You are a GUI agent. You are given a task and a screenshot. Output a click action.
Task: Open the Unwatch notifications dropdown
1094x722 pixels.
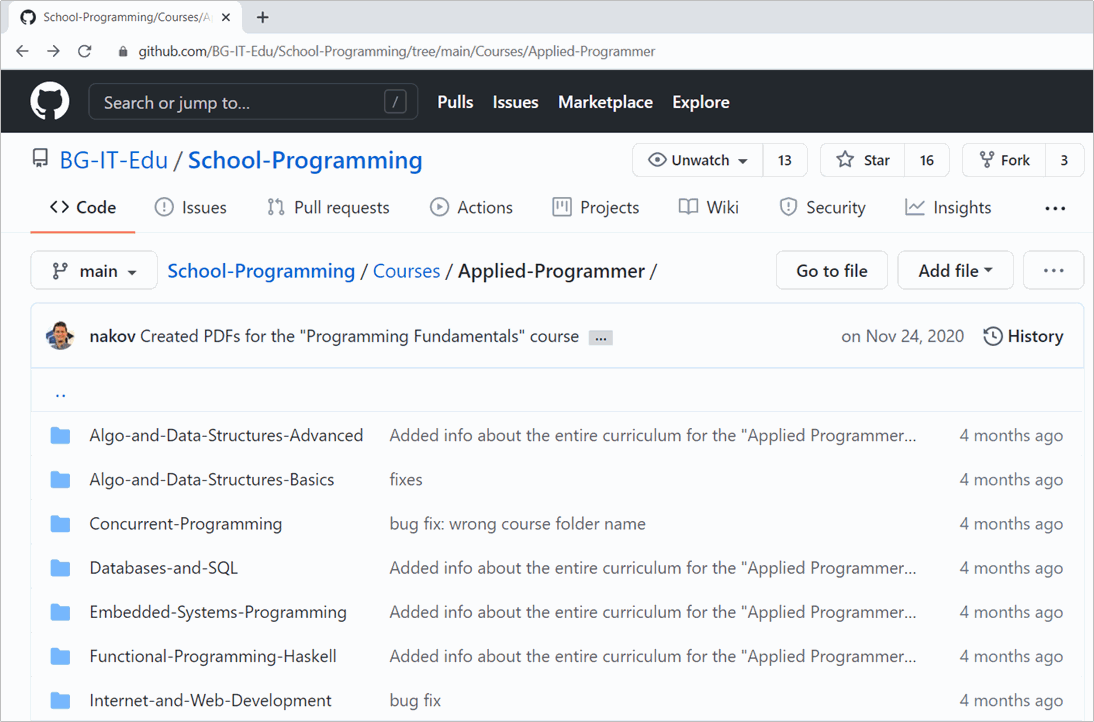point(698,160)
